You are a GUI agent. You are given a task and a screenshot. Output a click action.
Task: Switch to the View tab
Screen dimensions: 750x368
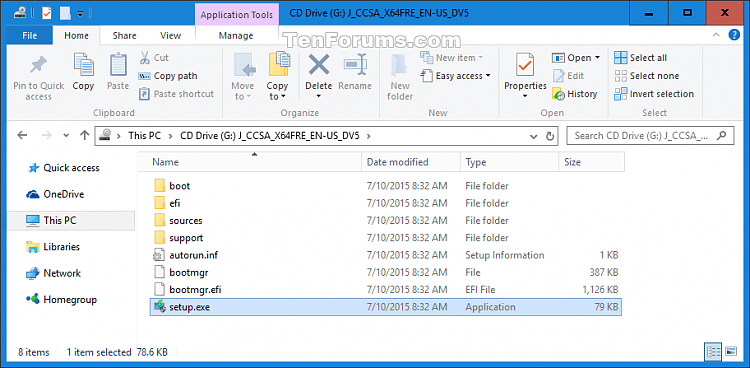(x=170, y=35)
